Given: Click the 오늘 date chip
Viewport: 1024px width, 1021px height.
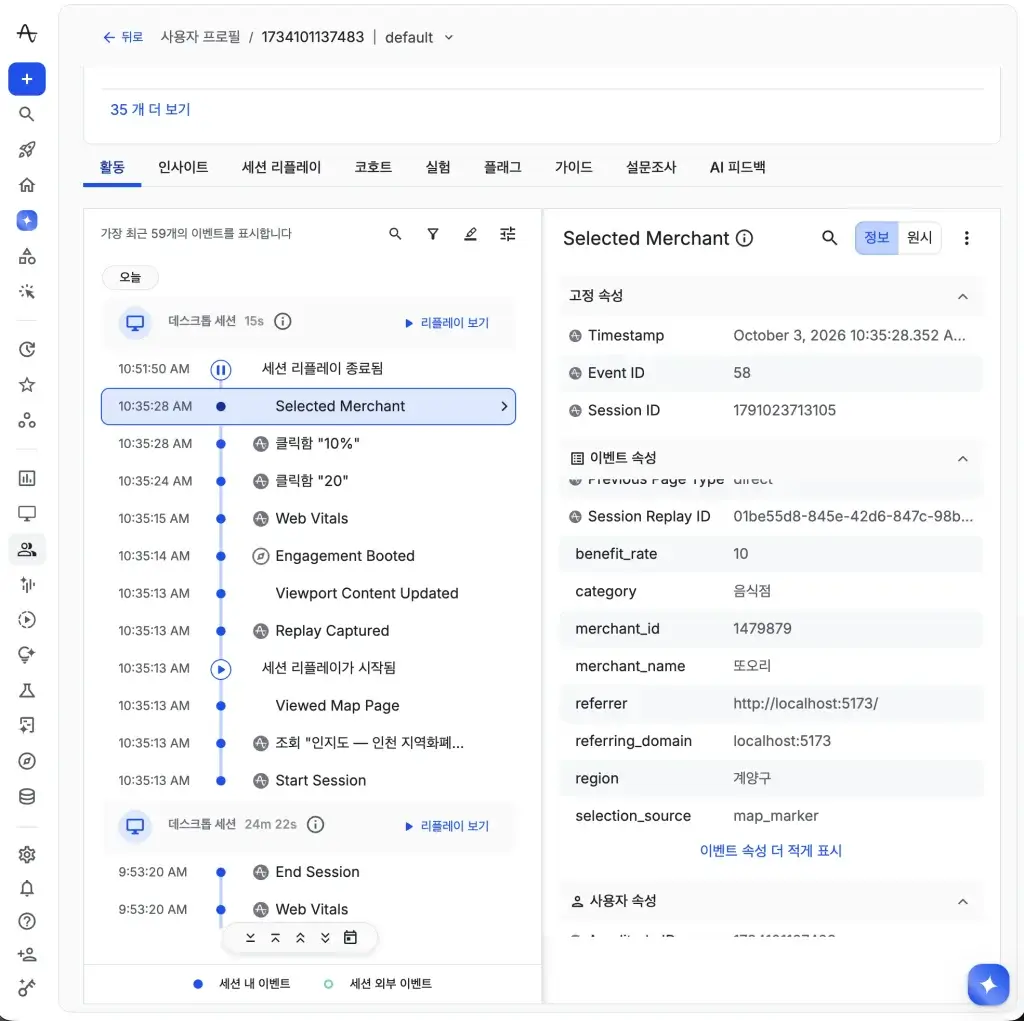Looking at the screenshot, I should (x=130, y=277).
